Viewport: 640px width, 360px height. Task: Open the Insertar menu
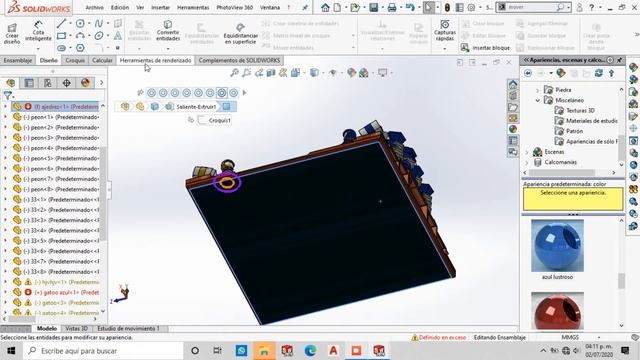pos(160,7)
